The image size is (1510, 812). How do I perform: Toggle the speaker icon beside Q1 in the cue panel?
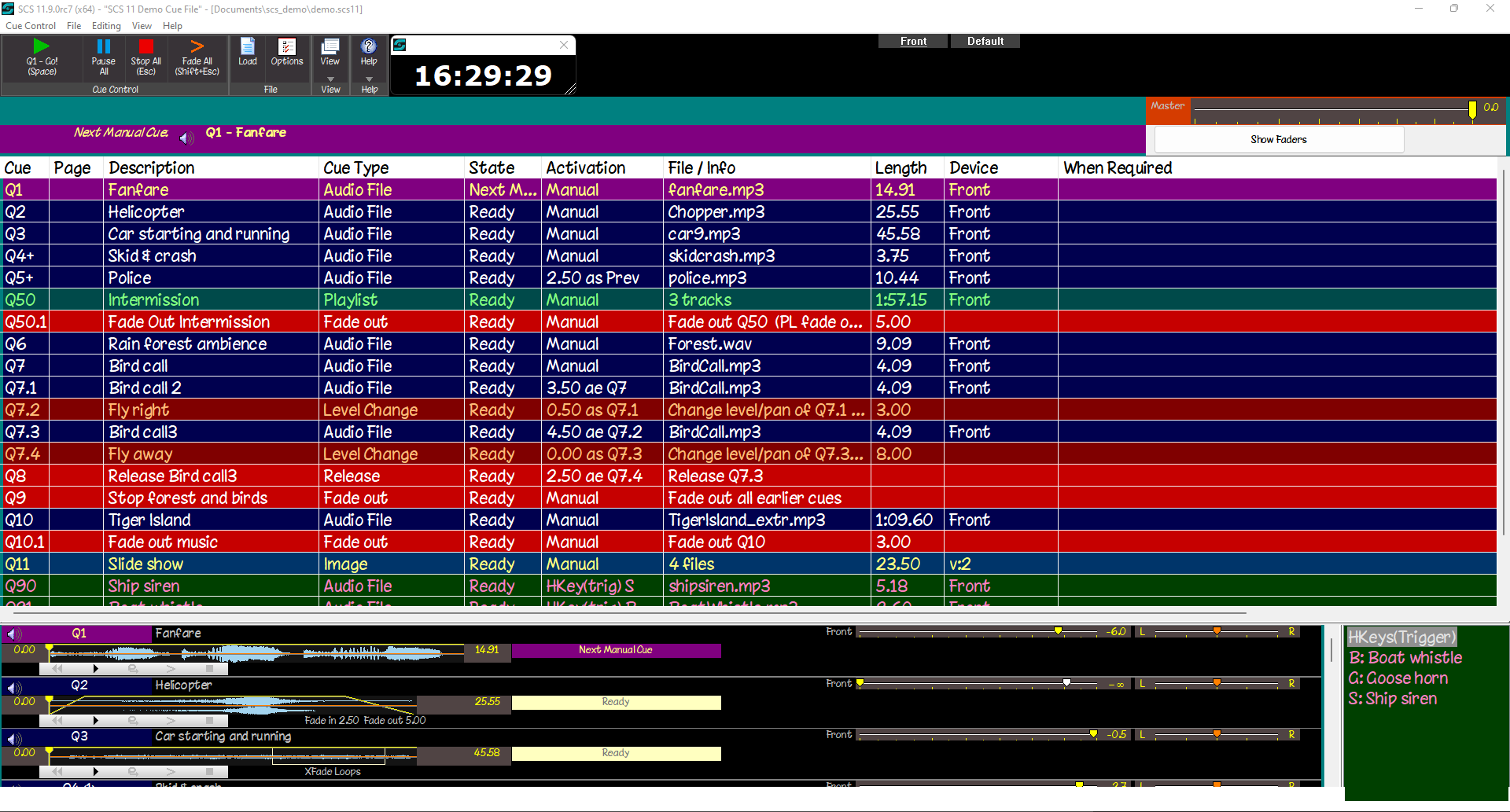(x=15, y=634)
